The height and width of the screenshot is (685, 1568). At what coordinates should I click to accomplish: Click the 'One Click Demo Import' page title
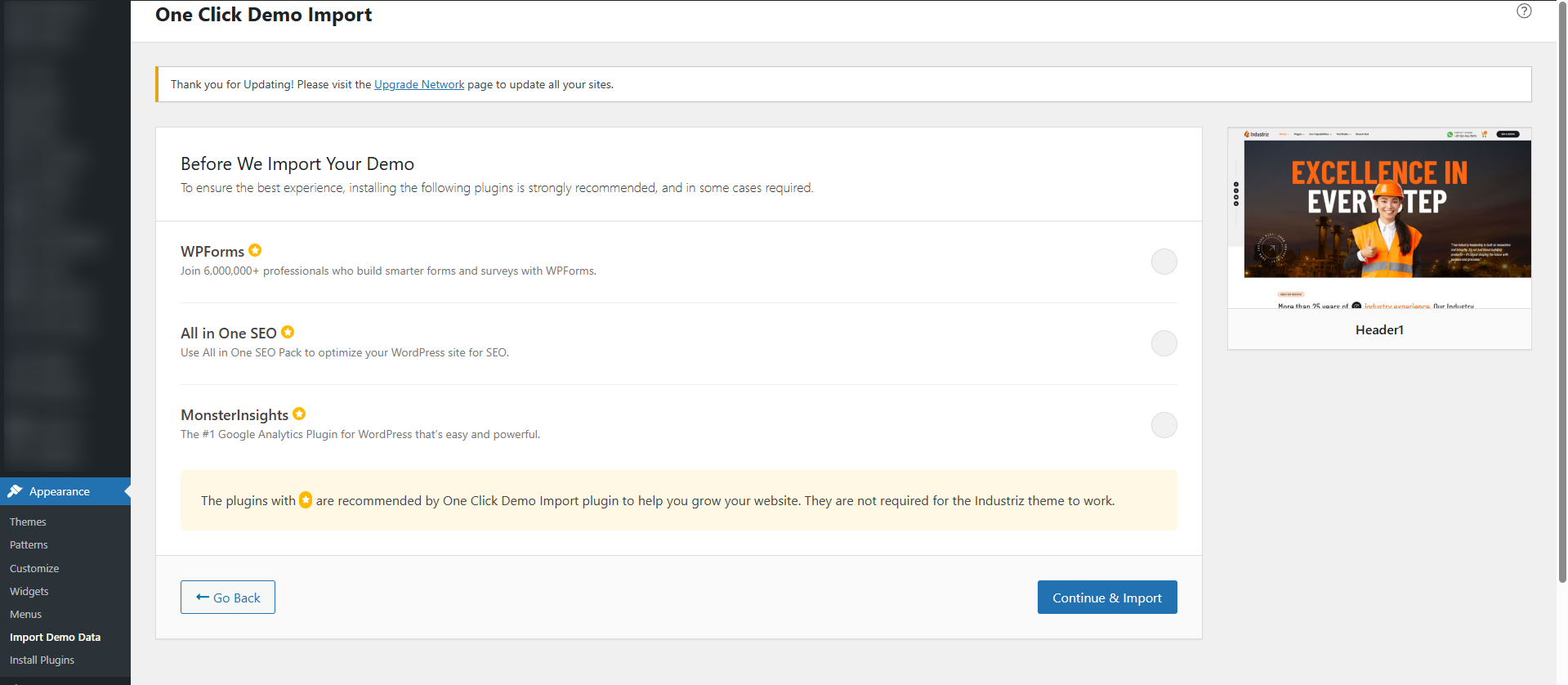tap(264, 15)
